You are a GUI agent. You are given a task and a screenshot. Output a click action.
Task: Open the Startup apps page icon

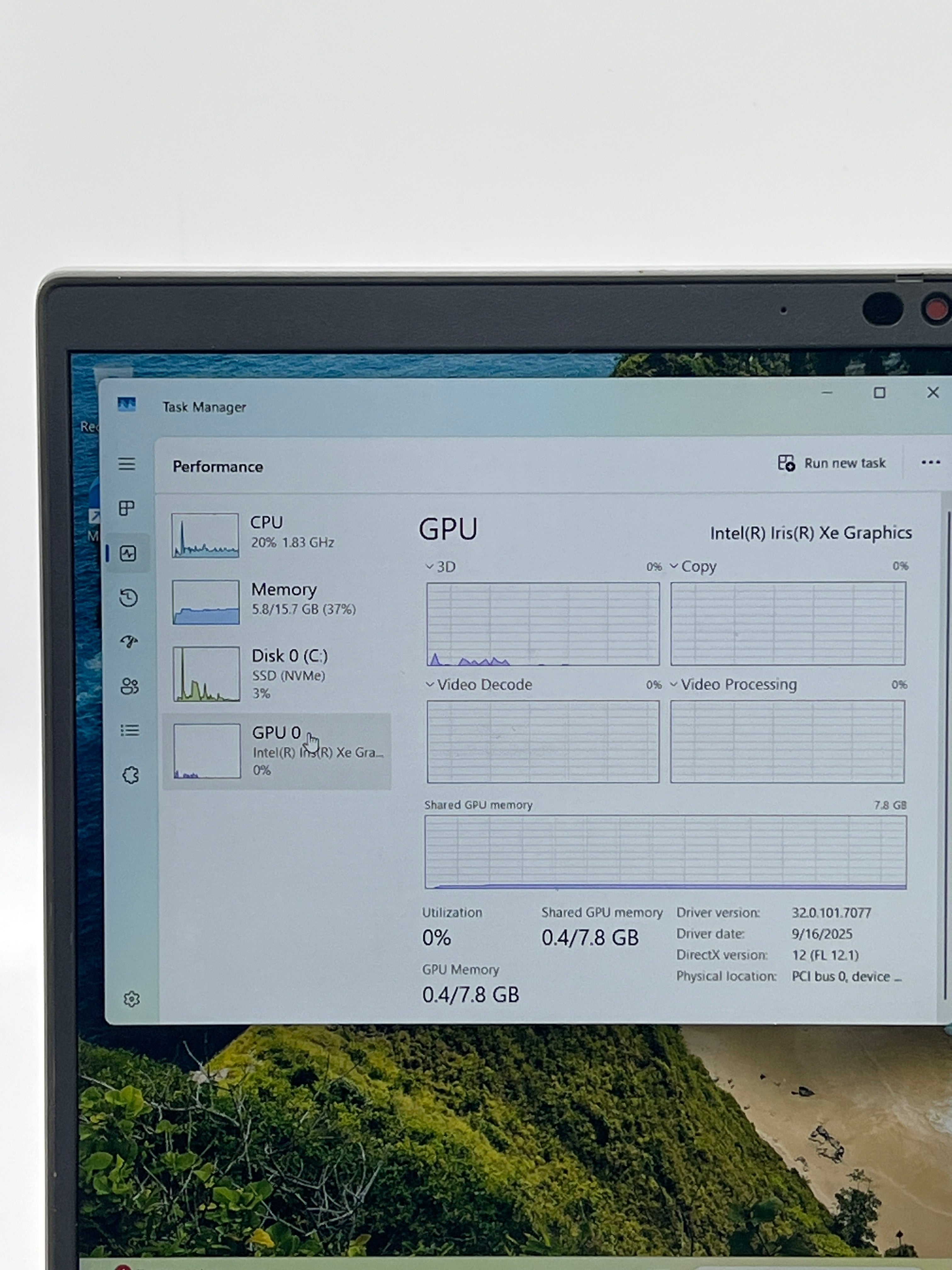pyautogui.click(x=130, y=641)
